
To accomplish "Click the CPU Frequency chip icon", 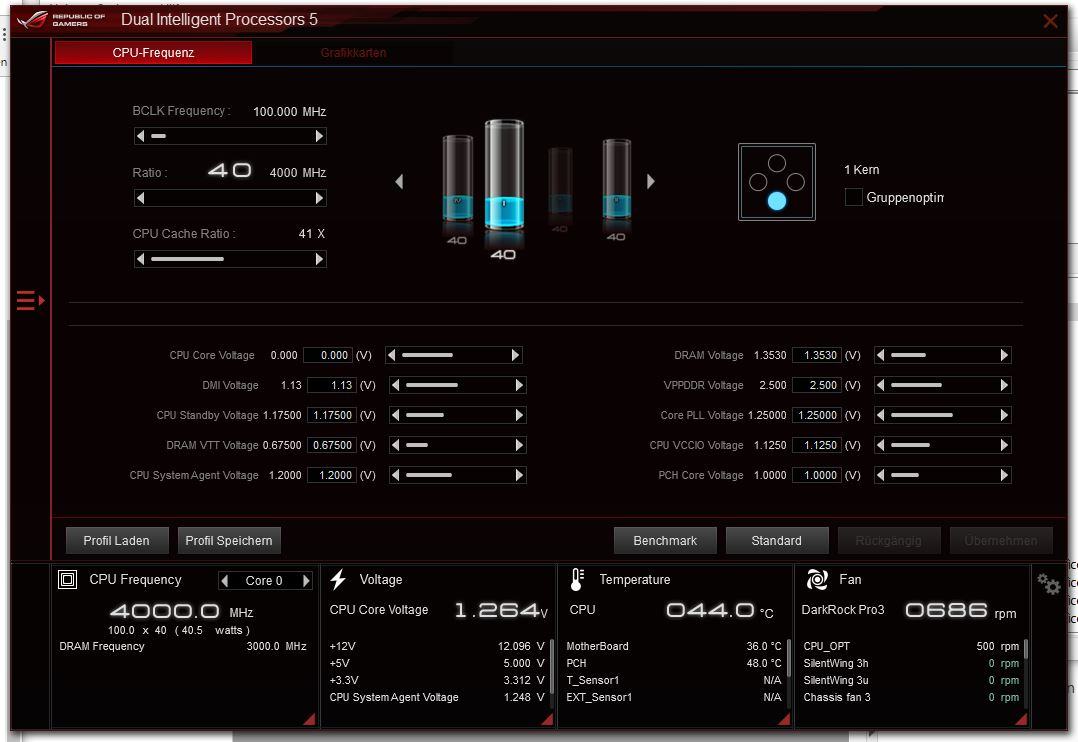I will click(67, 580).
